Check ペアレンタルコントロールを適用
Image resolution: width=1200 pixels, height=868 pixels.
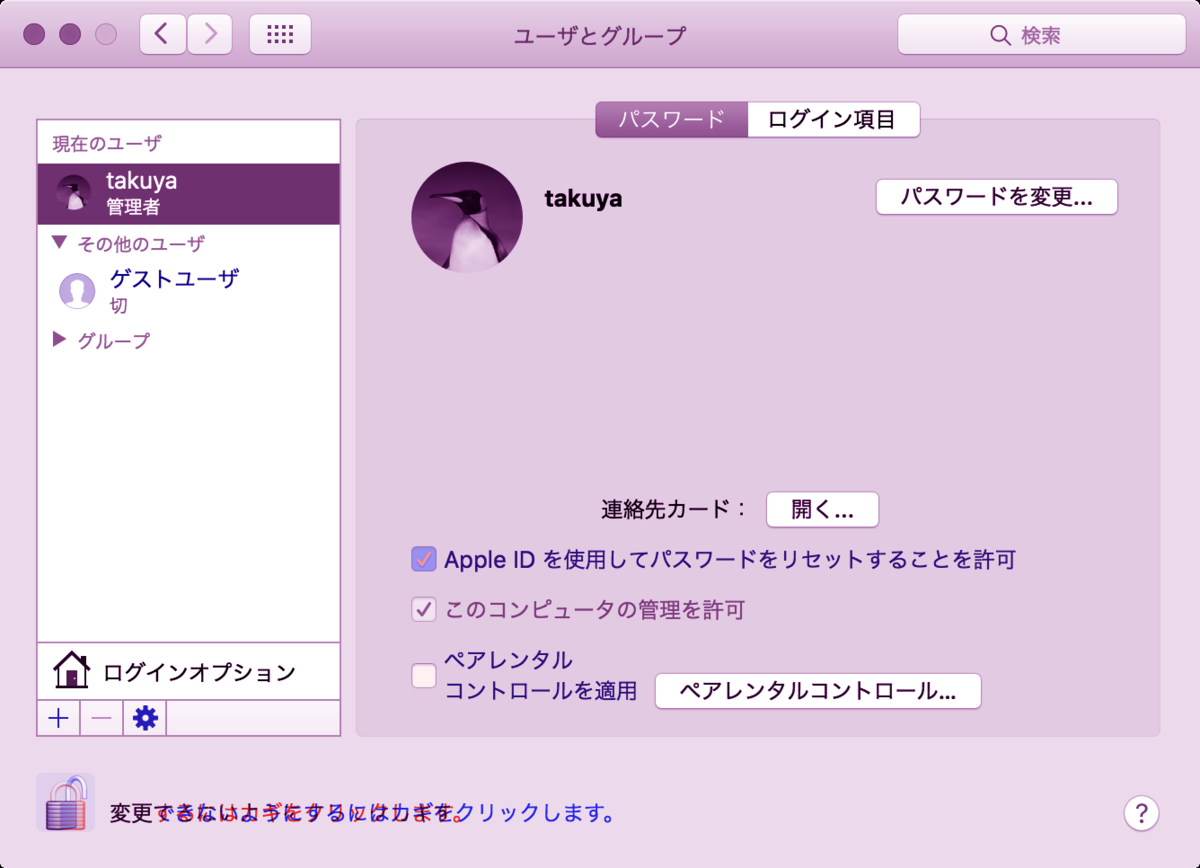pyautogui.click(x=422, y=677)
